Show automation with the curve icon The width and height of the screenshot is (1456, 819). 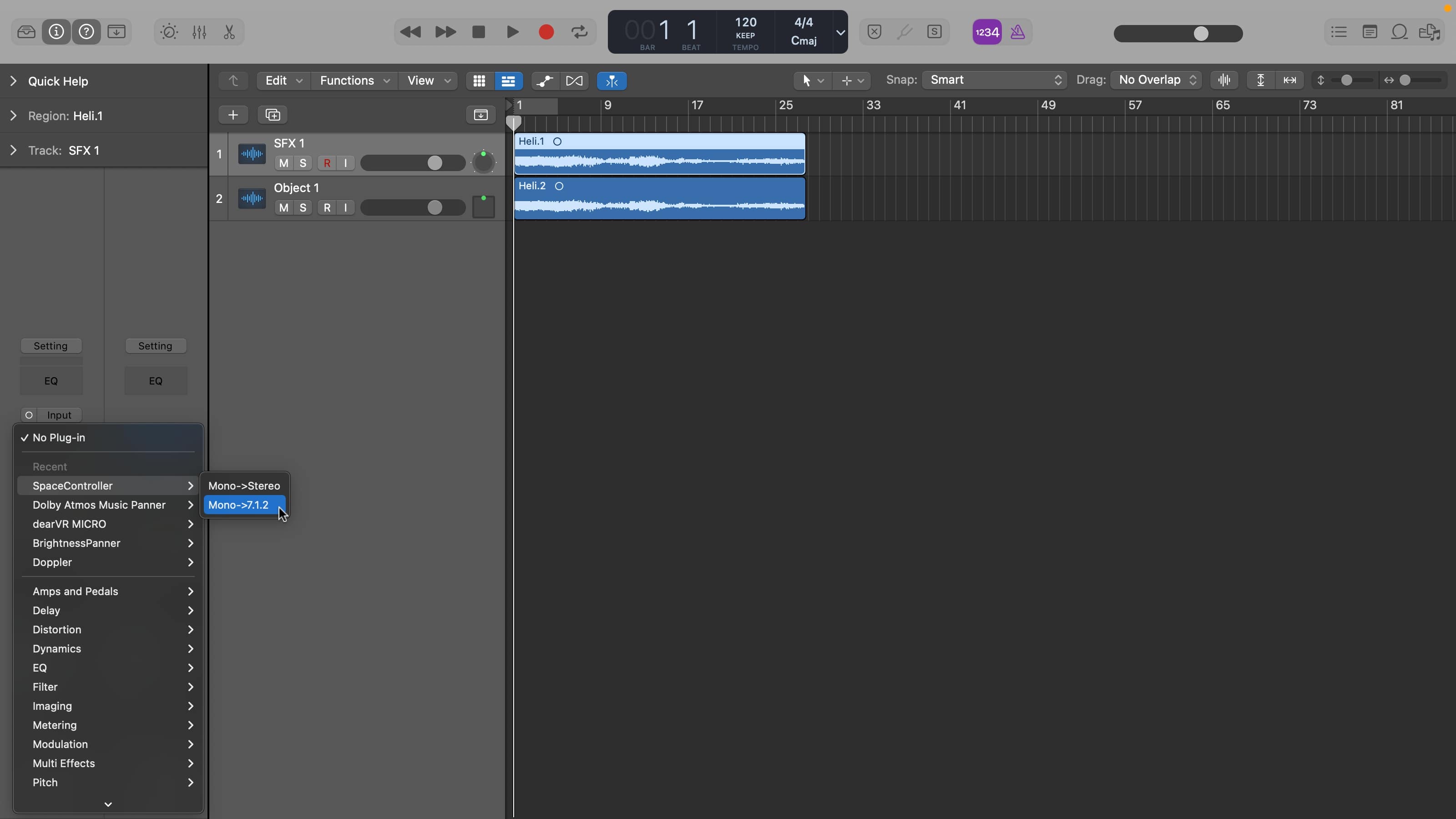coord(544,81)
